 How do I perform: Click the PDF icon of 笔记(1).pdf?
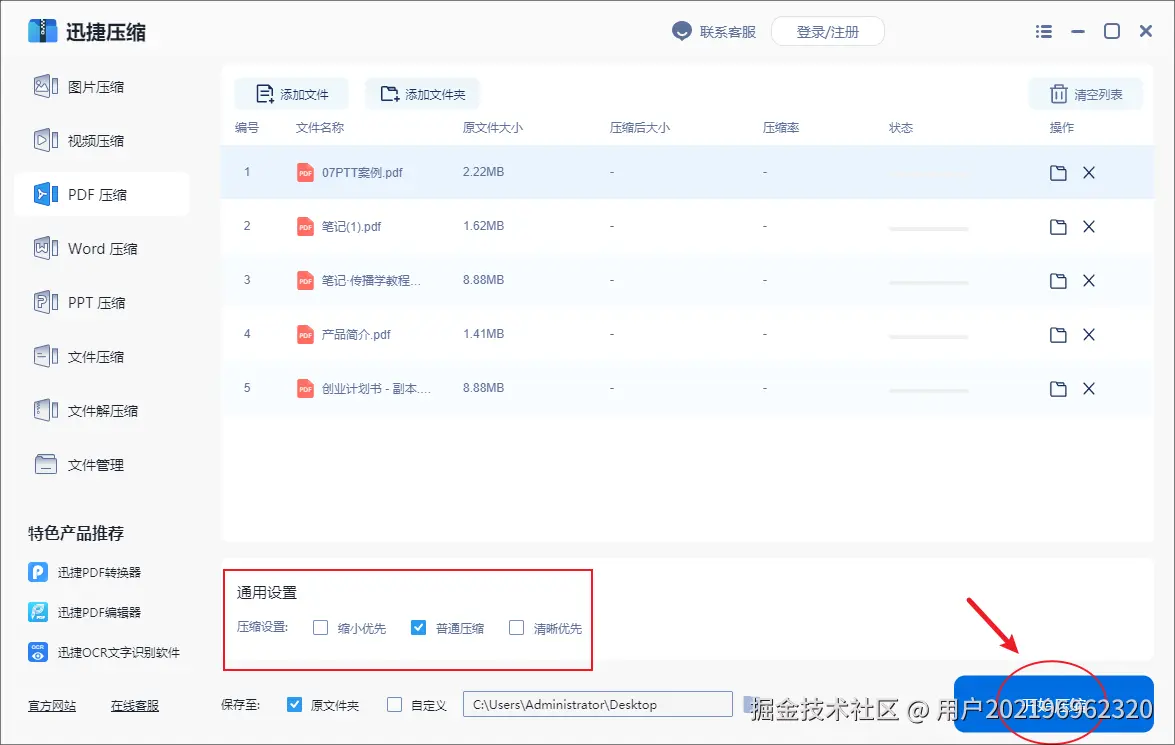point(305,226)
